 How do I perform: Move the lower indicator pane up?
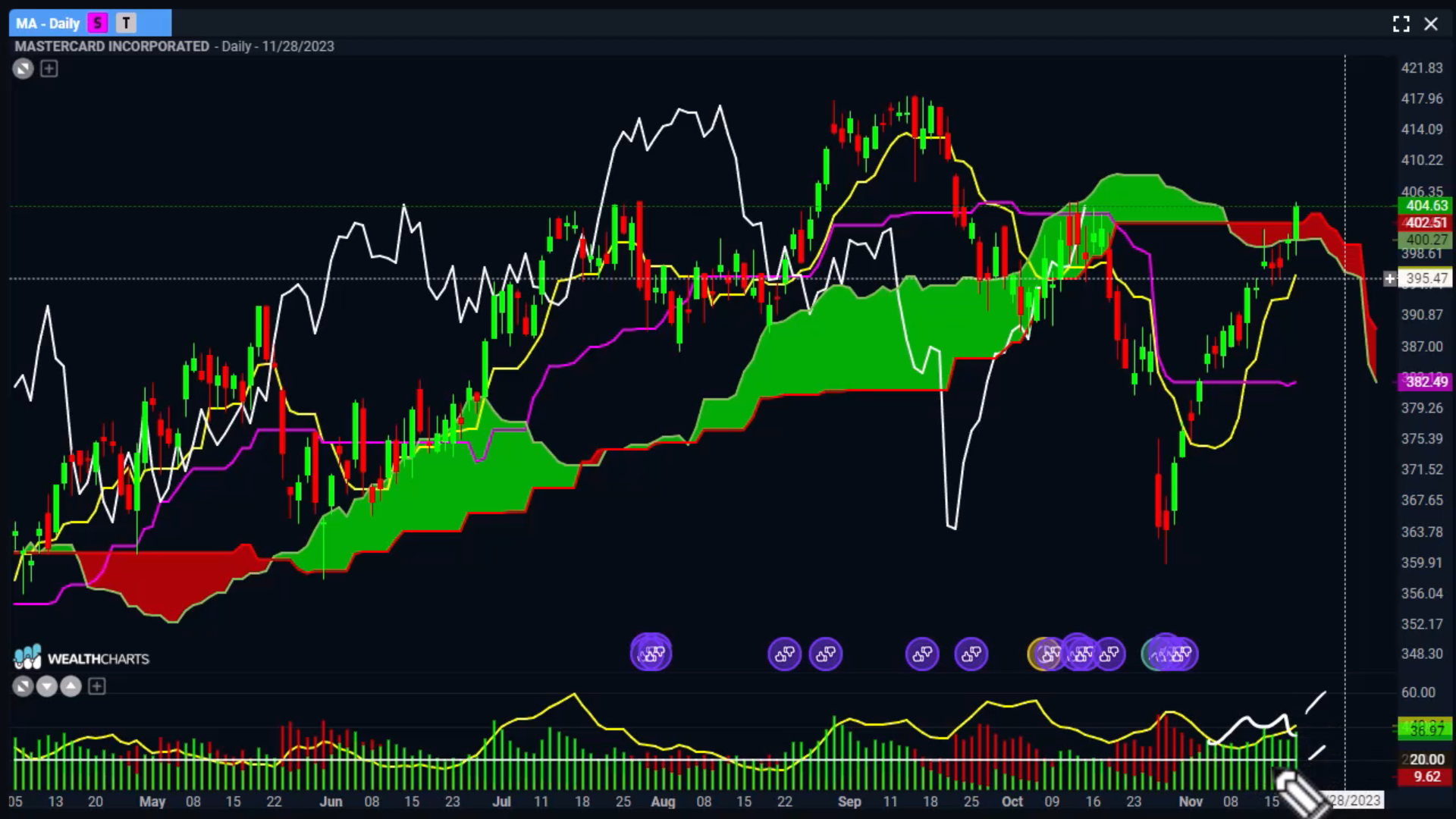(71, 686)
